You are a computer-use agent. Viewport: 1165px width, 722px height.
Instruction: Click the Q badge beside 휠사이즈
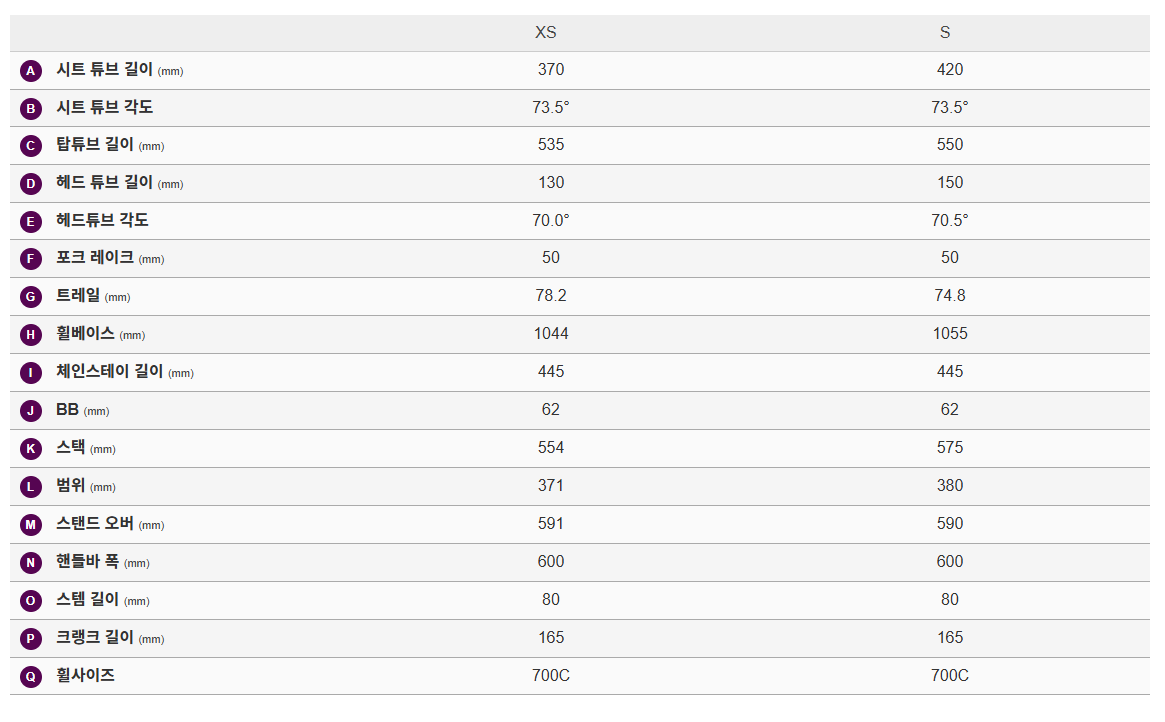pyautogui.click(x=31, y=677)
